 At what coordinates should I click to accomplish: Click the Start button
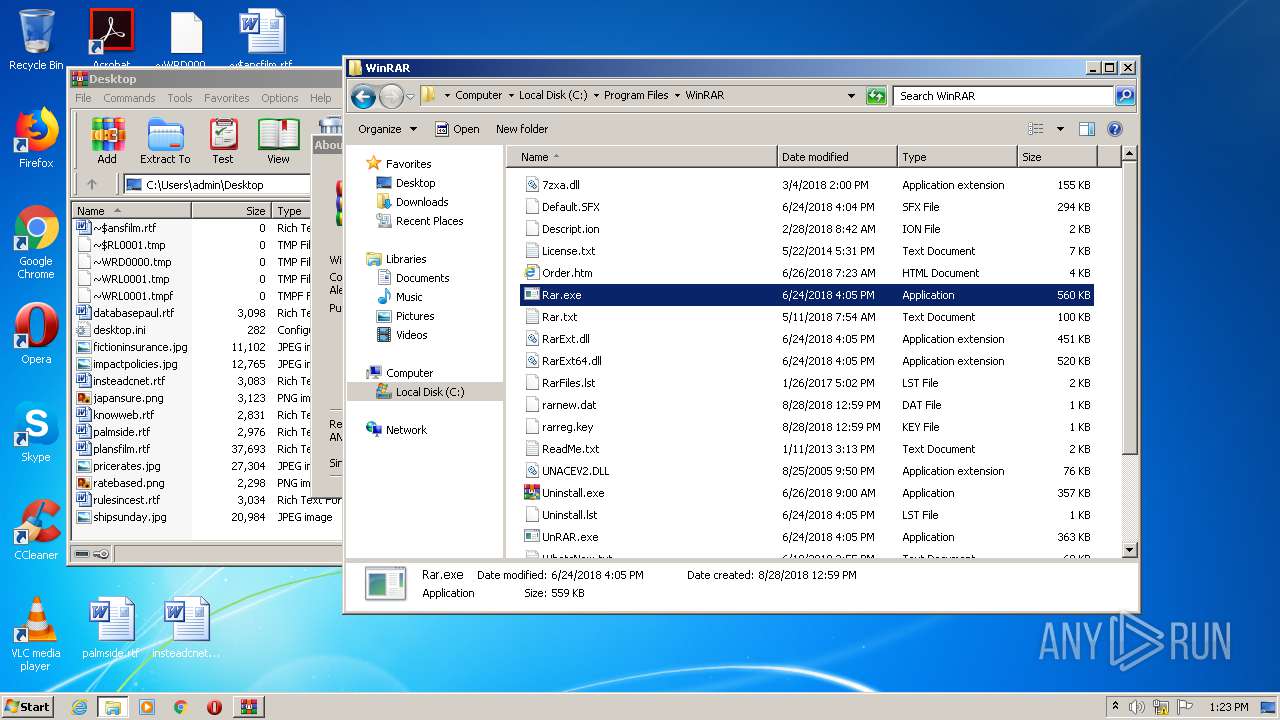pos(27,707)
